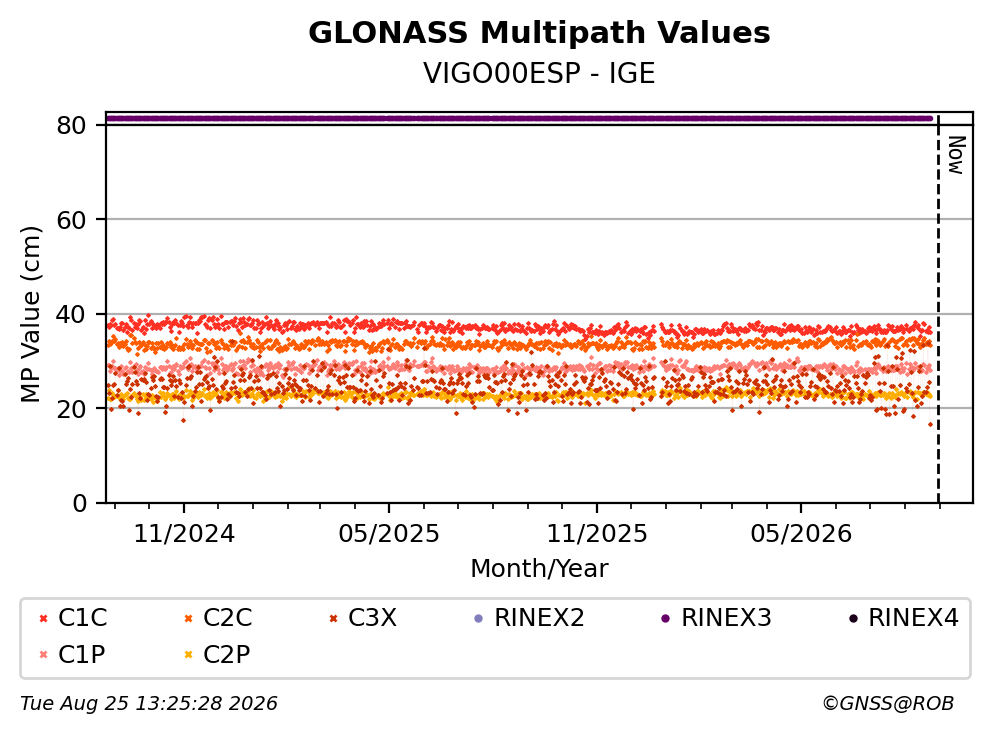Select the RINEX3 legend label
The image size is (993, 734).
[726, 617]
